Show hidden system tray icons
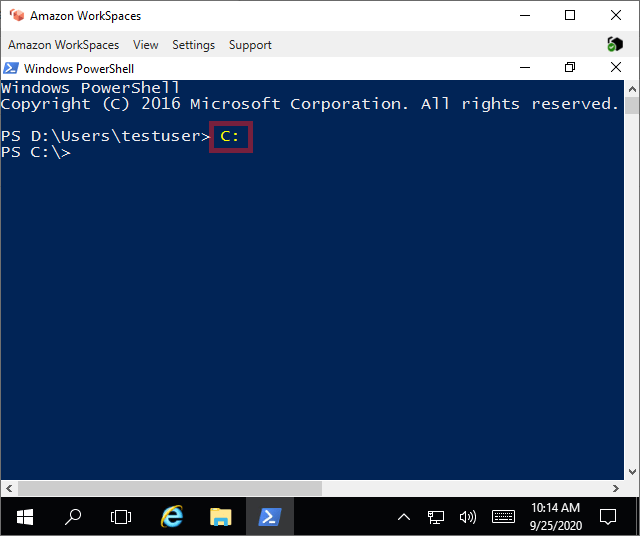640x536 pixels. click(404, 517)
